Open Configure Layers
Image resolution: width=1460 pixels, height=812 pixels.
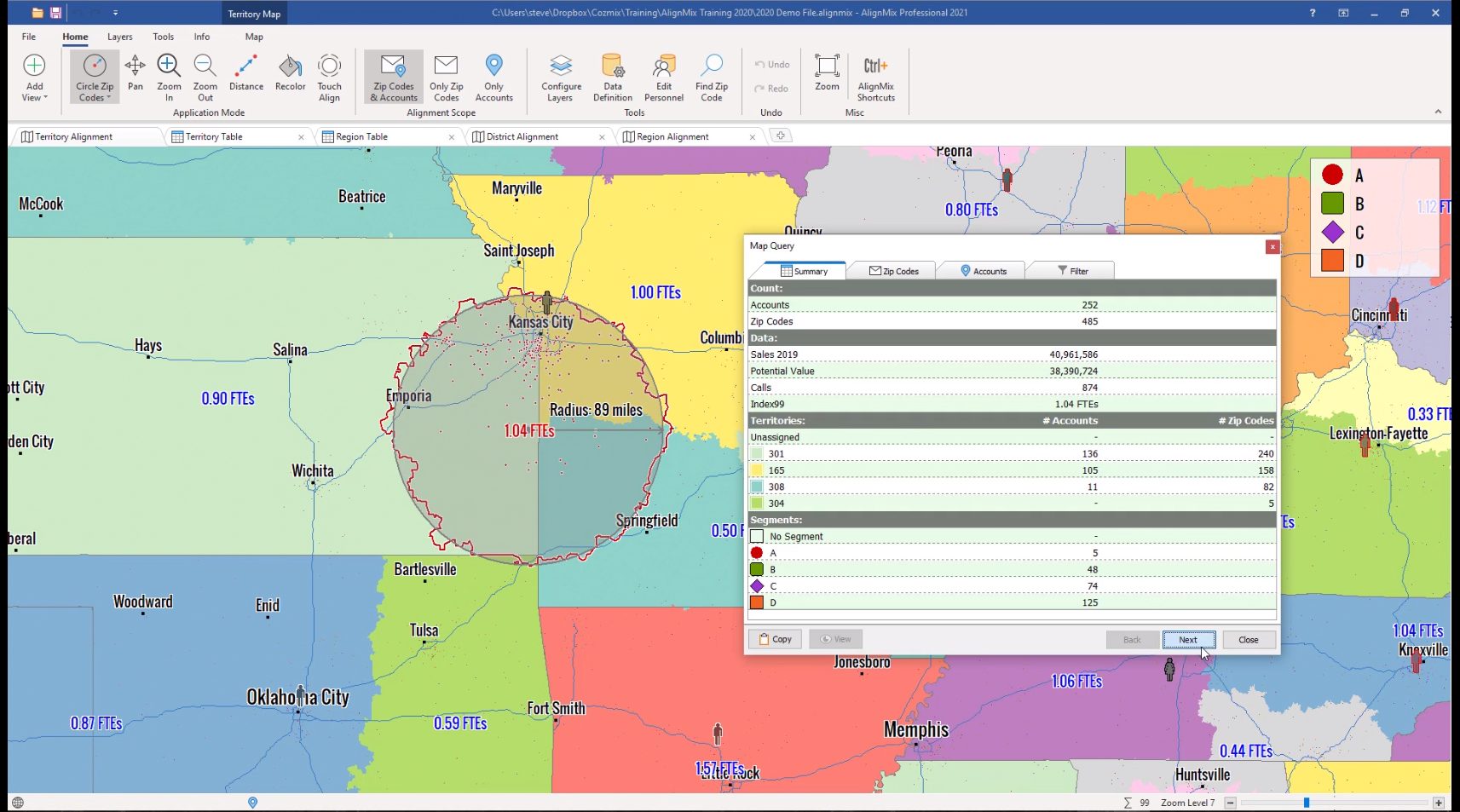click(561, 78)
